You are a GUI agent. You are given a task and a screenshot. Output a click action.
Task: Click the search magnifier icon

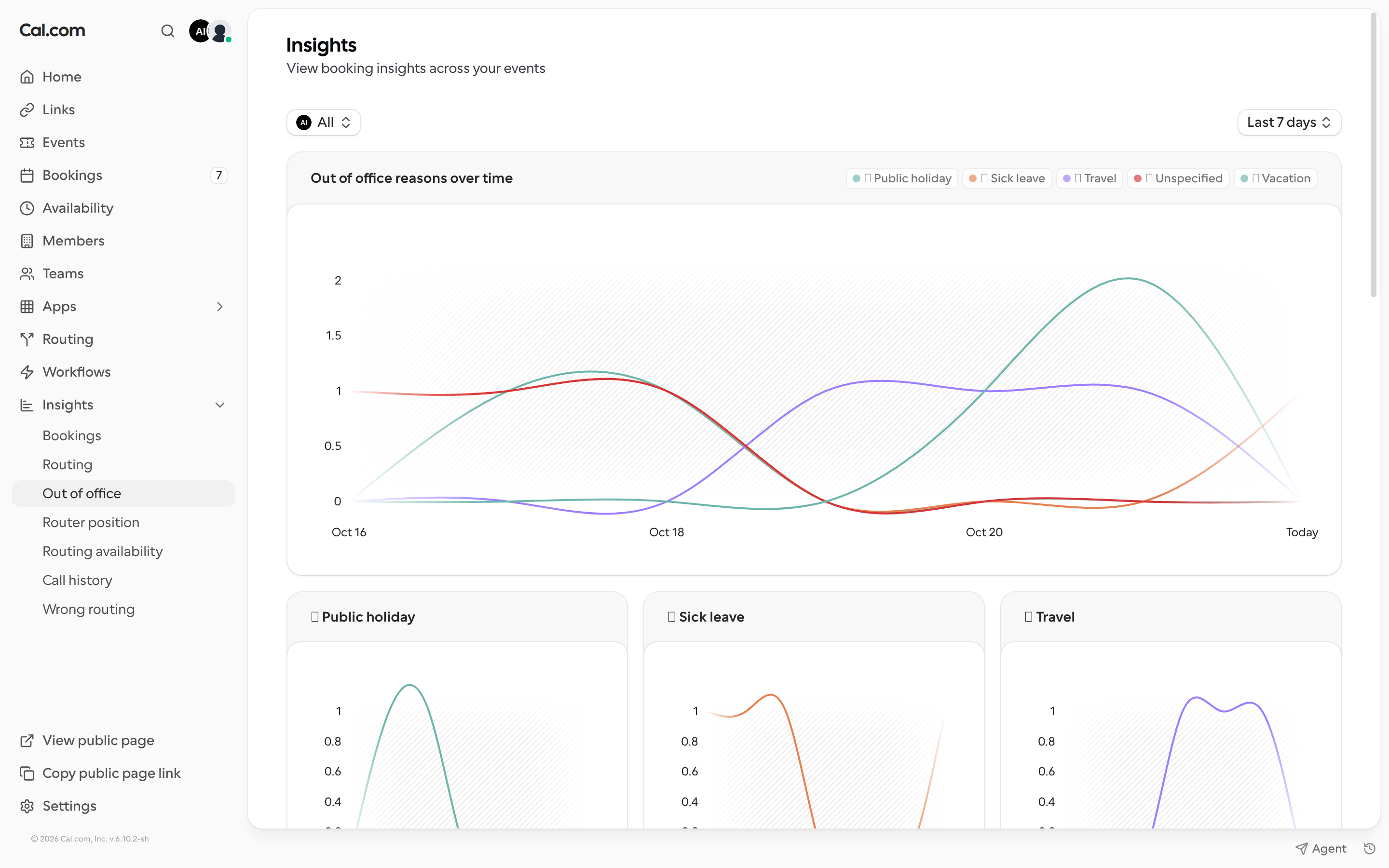click(x=168, y=31)
